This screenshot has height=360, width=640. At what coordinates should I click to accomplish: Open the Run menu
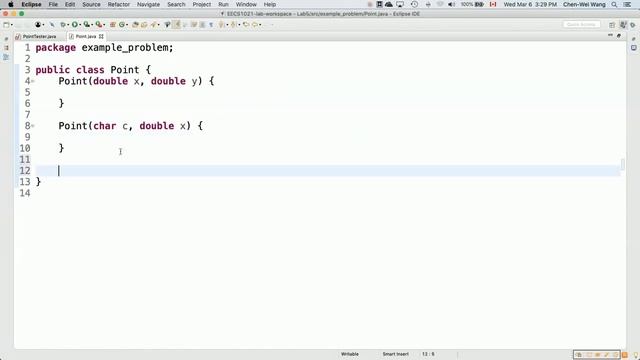(x=223, y=4)
